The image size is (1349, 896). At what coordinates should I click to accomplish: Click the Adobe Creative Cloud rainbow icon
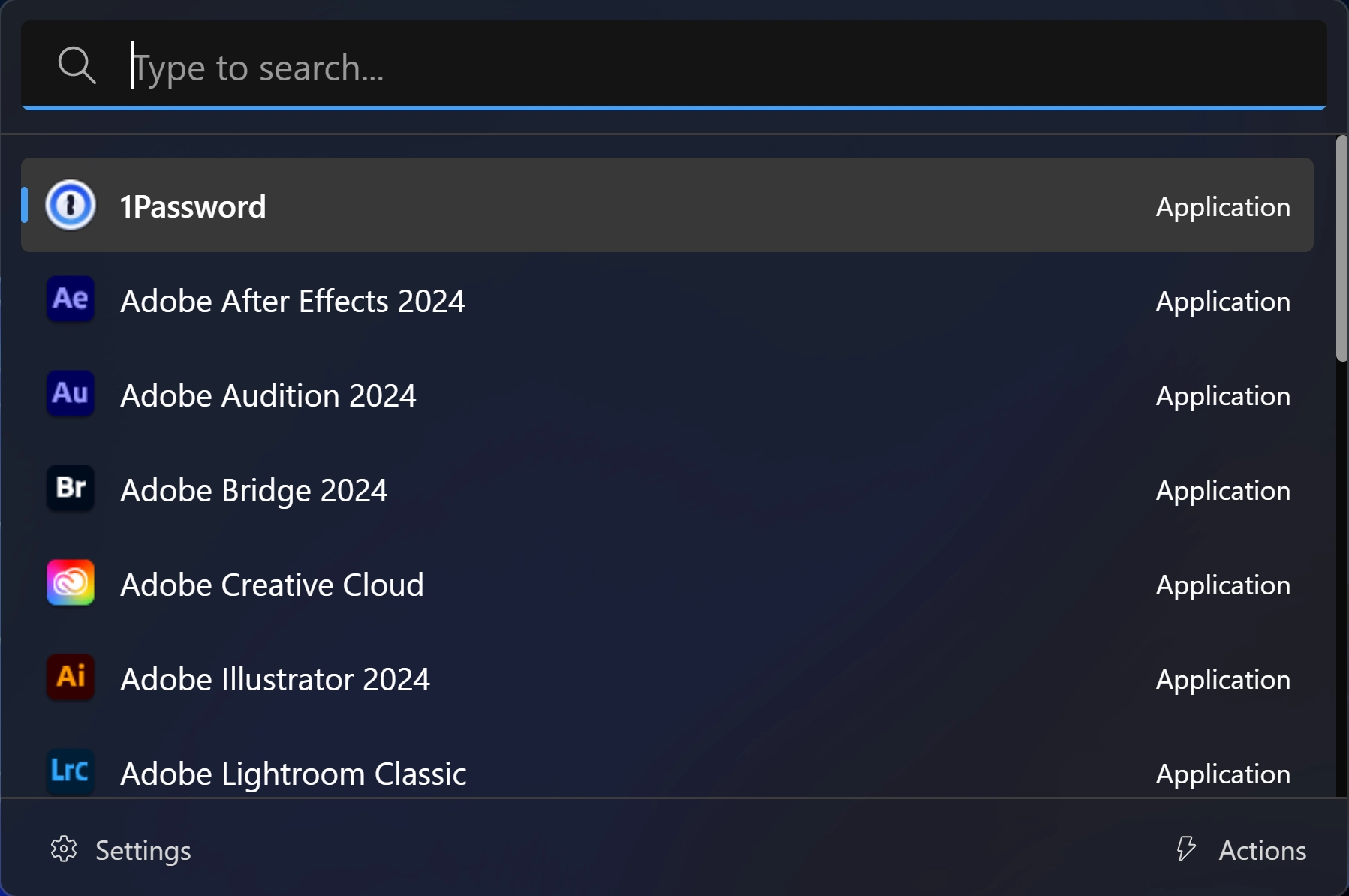point(71,582)
